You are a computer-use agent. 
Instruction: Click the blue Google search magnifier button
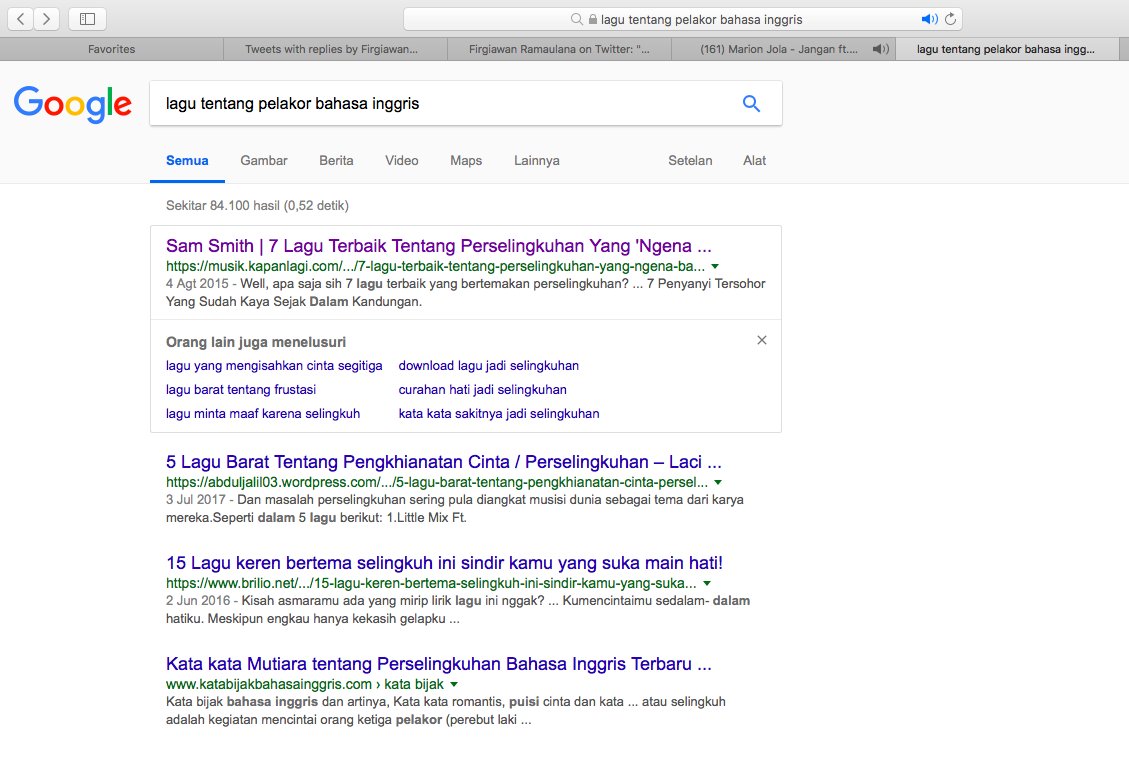tap(751, 103)
